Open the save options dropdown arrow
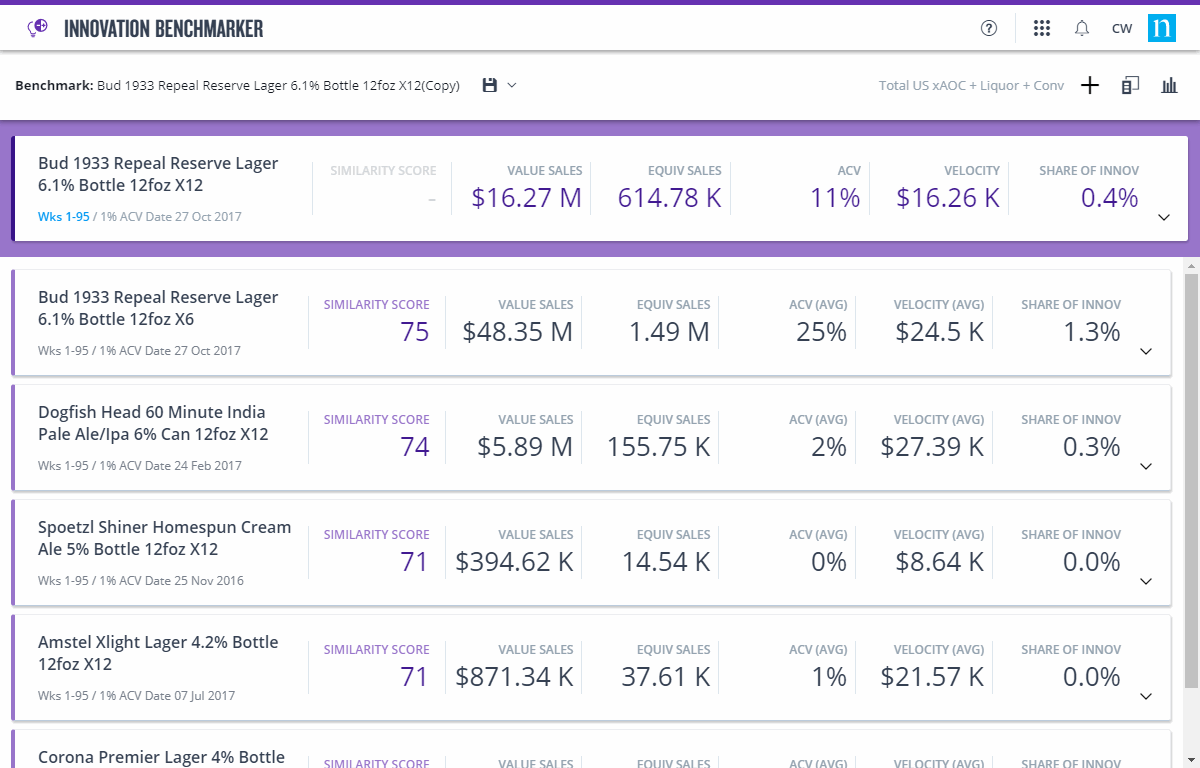 click(x=512, y=85)
